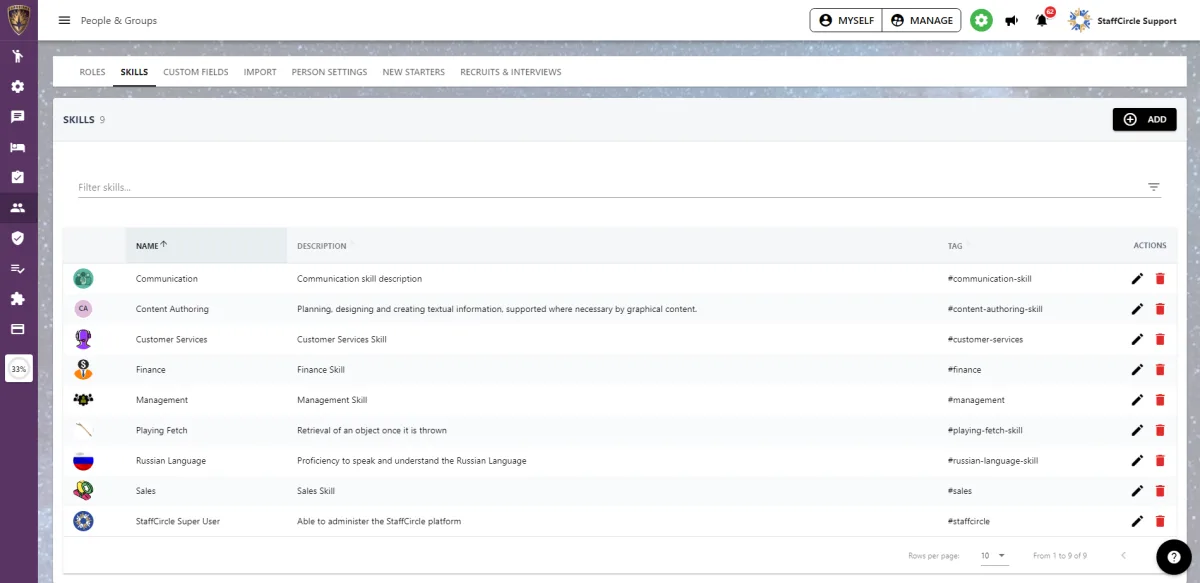The image size is (1200, 583).
Task: Open the RECRUITS & INTERVIEWS tab
Action: pyautogui.click(x=510, y=72)
